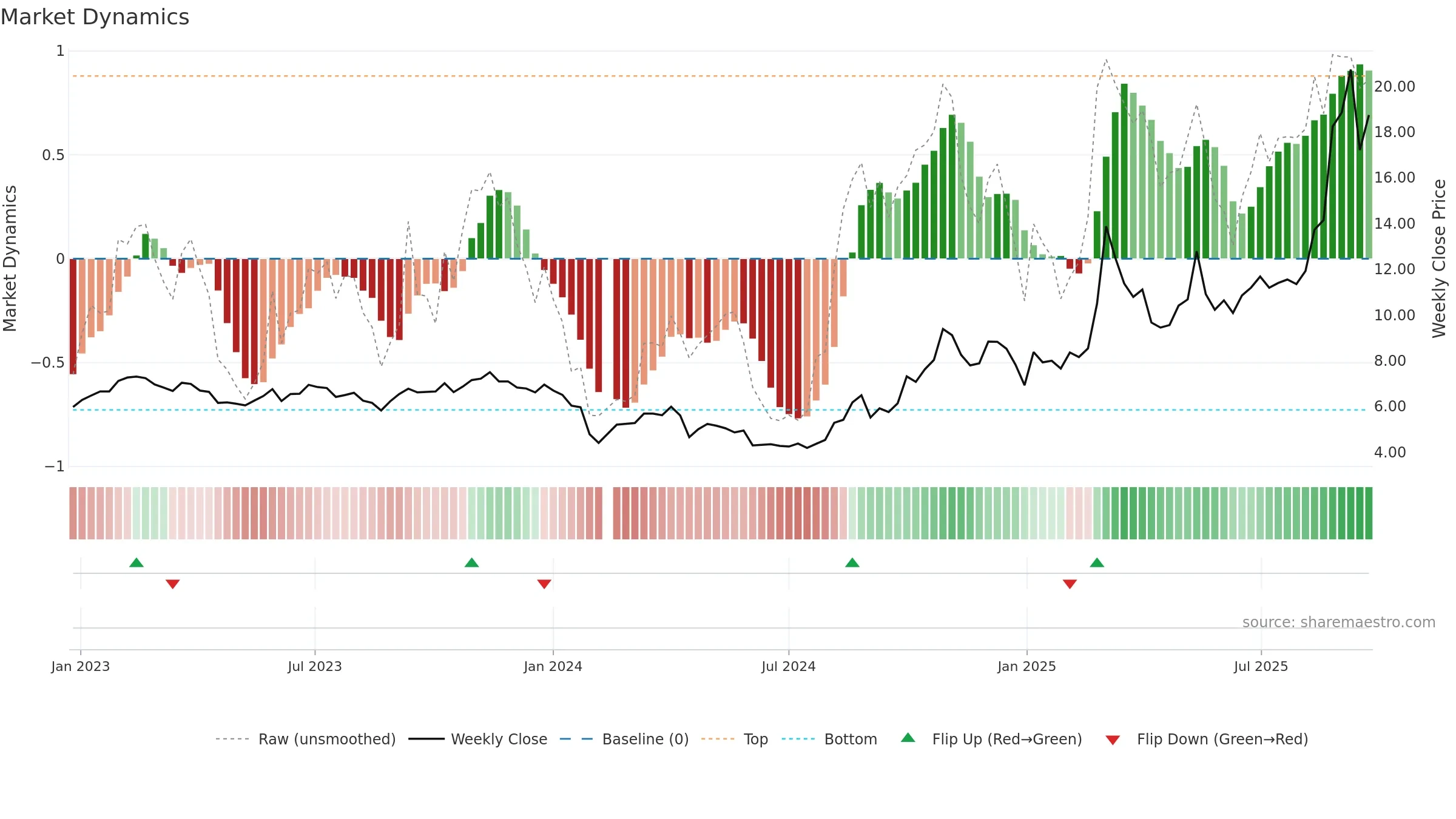Click the 10.00 price axis label
This screenshot has height=819, width=1456.
[x=1395, y=315]
